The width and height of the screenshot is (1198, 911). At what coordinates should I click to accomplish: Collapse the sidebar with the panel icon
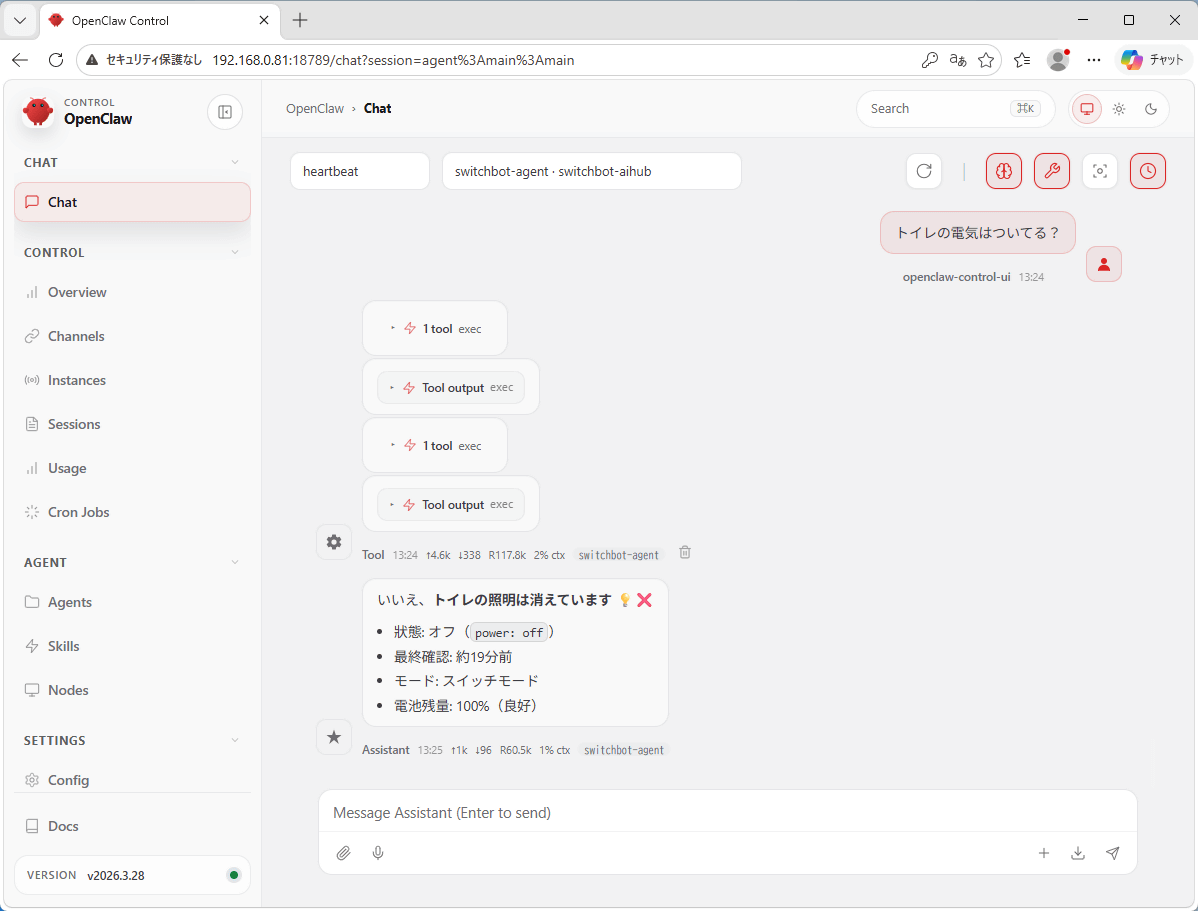click(x=225, y=112)
